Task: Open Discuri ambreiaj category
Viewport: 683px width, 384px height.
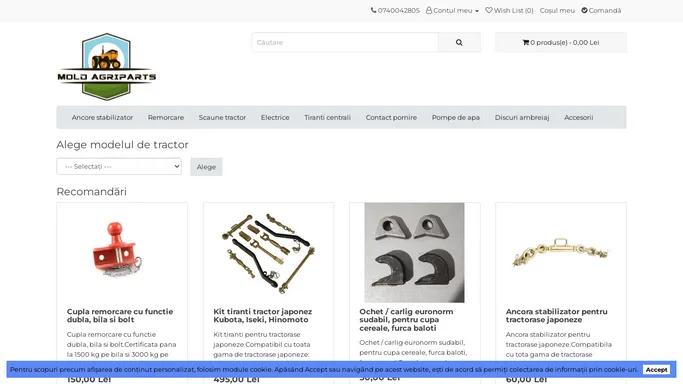Action: [522, 118]
